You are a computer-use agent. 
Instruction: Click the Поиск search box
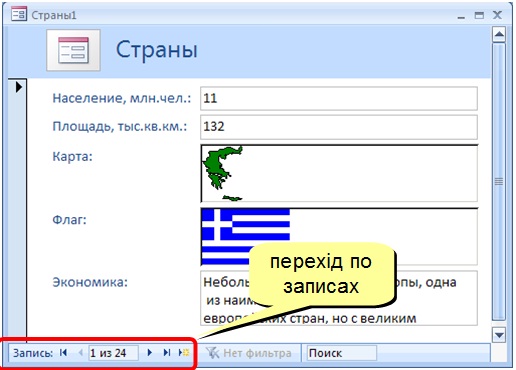click(x=342, y=353)
